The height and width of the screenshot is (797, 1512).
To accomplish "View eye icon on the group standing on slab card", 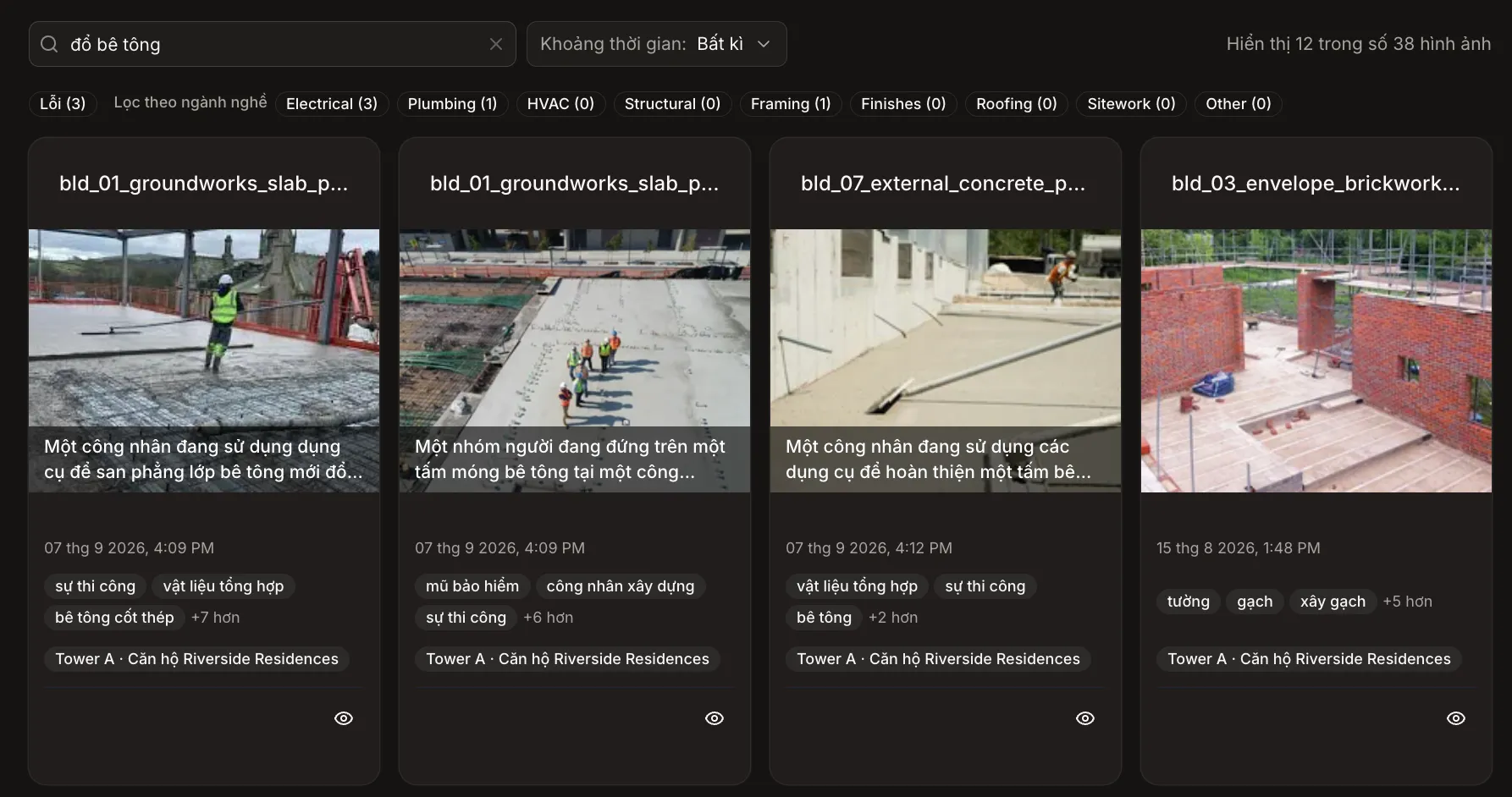I will pos(715,718).
